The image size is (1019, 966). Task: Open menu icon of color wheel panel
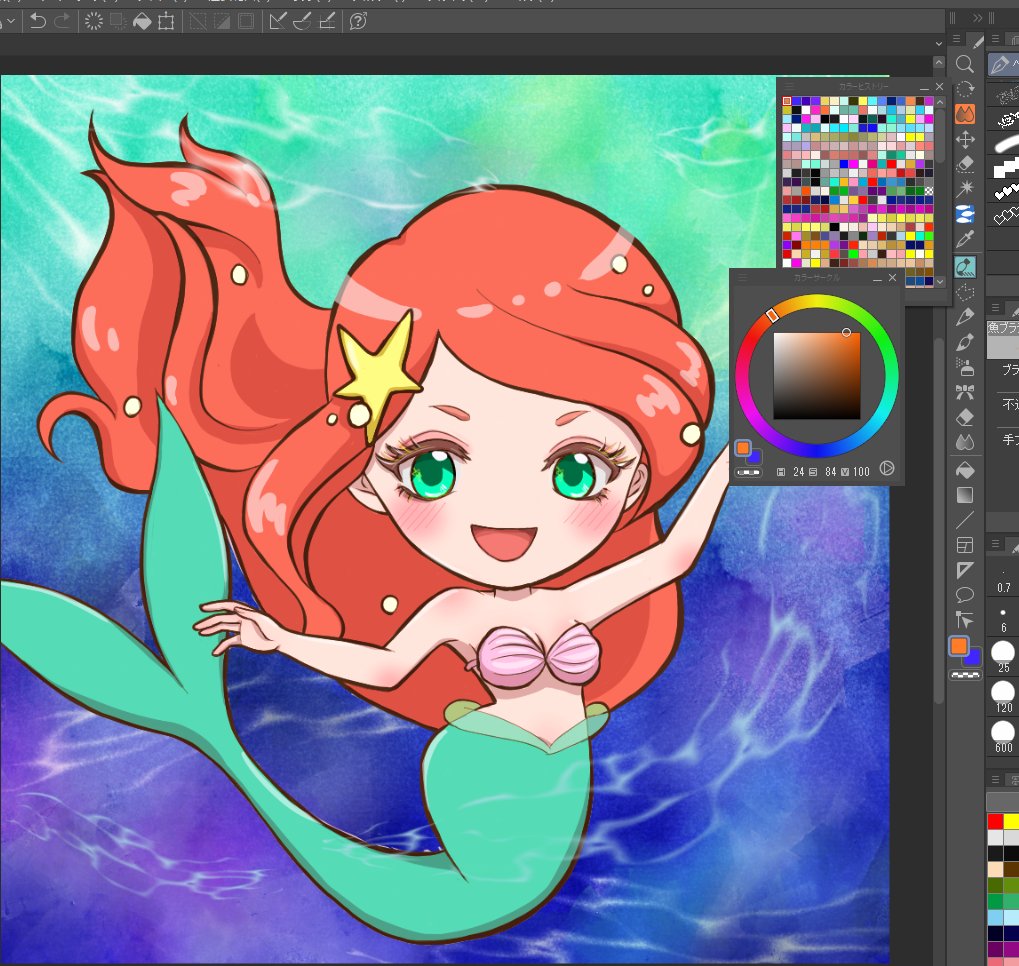[742, 278]
